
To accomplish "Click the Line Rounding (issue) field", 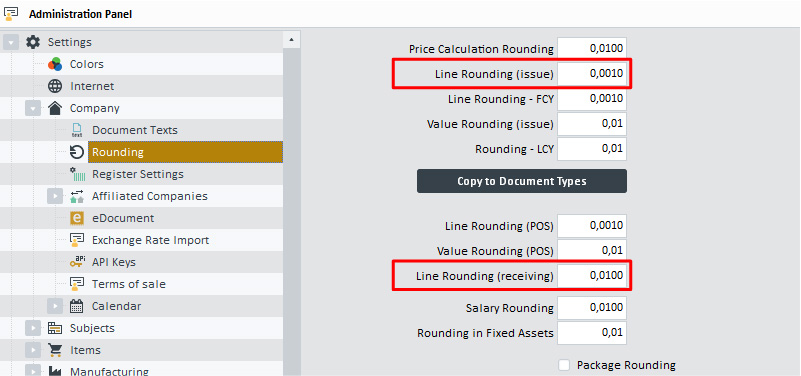I will pyautogui.click(x=592, y=74).
